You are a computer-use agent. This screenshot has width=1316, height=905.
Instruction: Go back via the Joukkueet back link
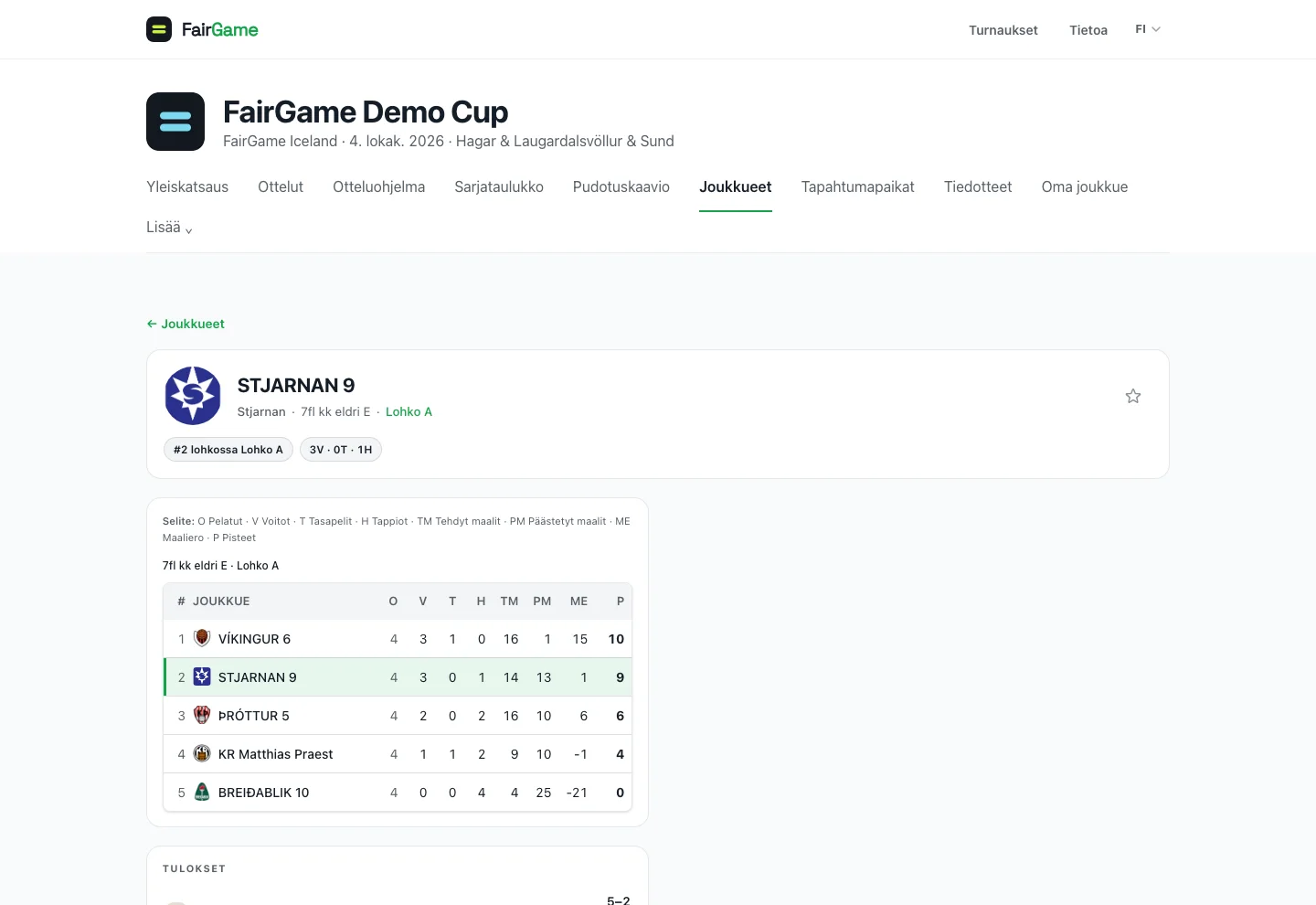[x=186, y=324]
